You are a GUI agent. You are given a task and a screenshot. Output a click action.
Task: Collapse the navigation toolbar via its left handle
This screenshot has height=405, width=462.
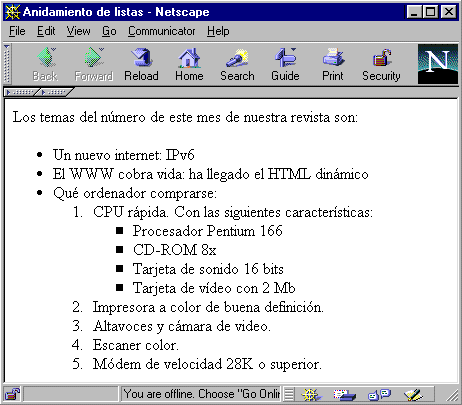click(7, 64)
